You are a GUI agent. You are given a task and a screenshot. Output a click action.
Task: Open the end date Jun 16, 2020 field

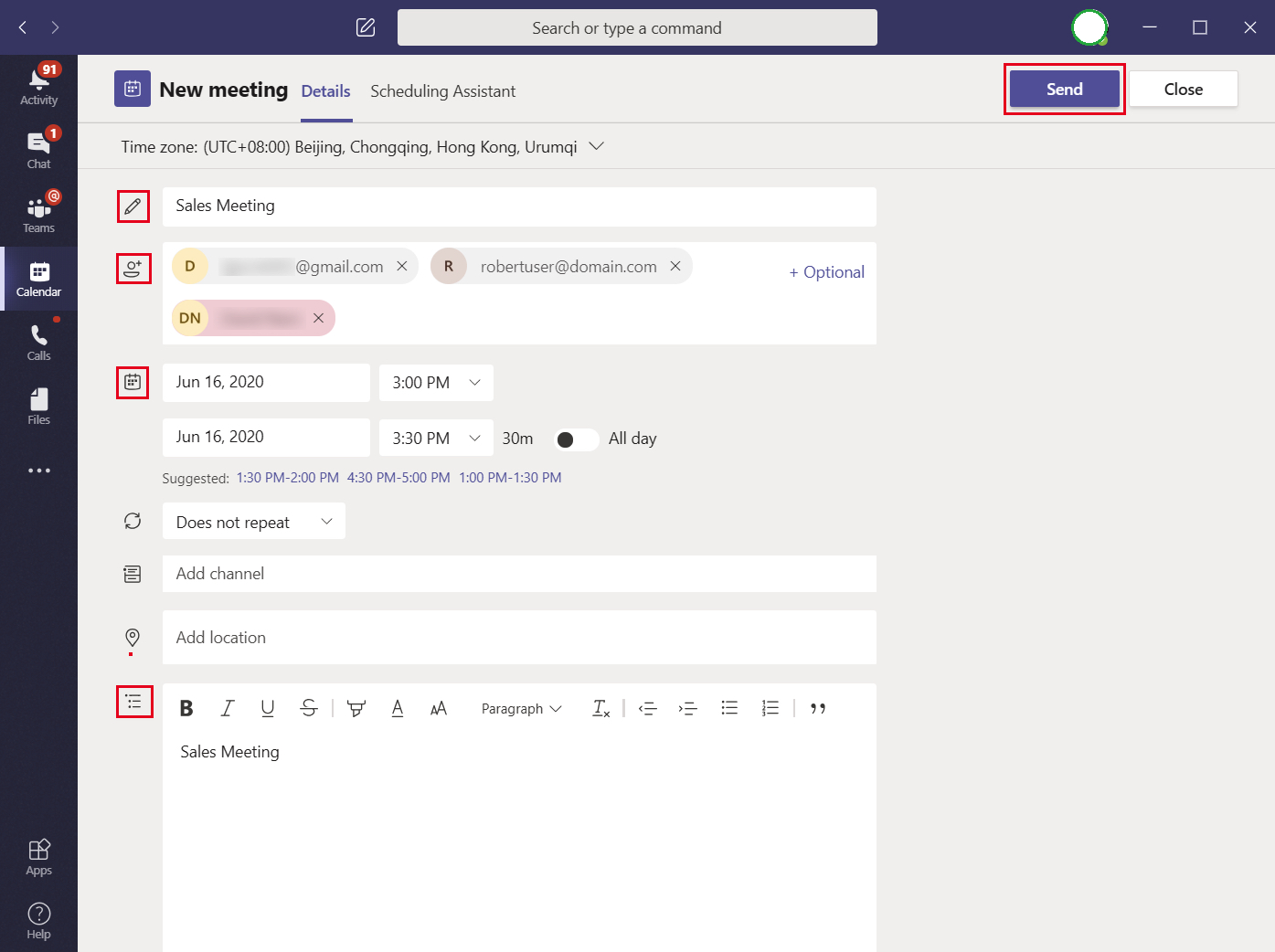point(266,438)
